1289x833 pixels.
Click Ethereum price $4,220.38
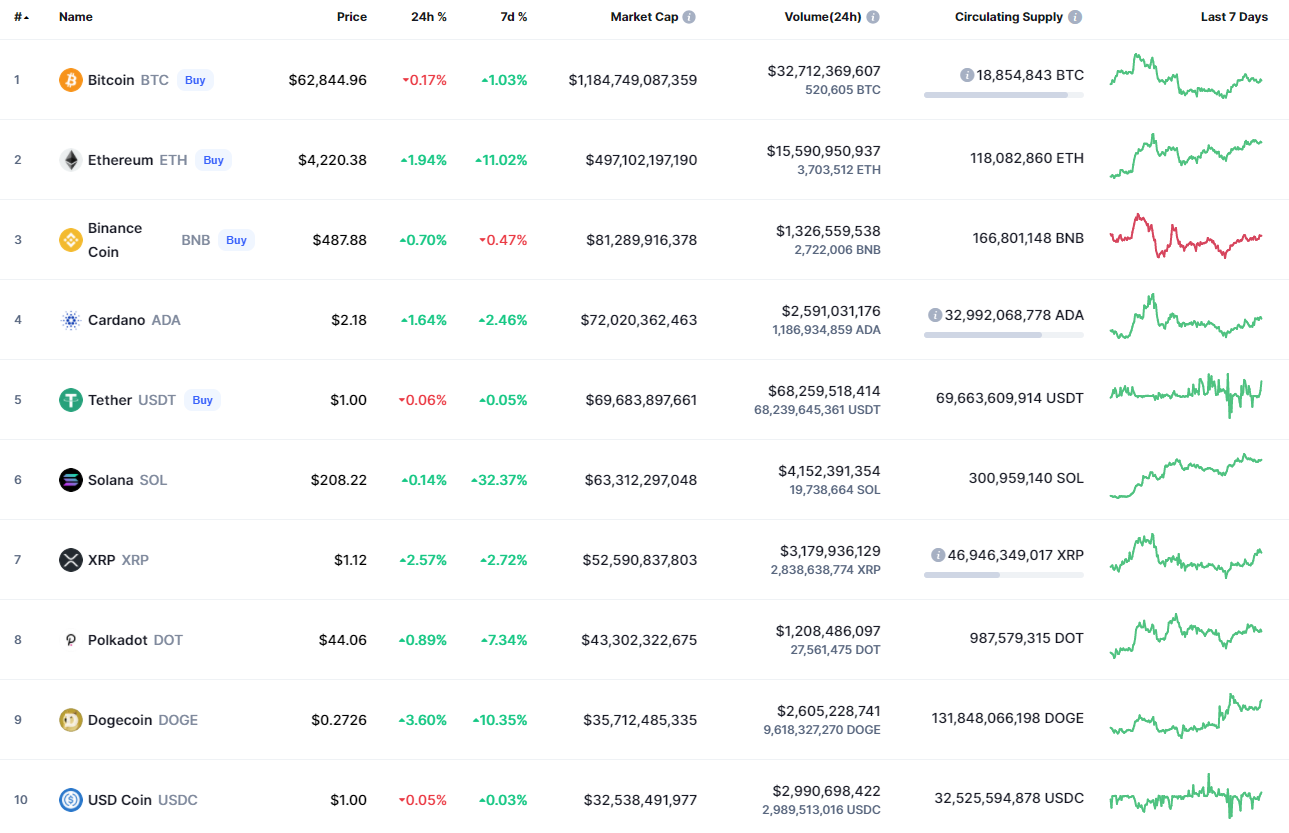[332, 160]
